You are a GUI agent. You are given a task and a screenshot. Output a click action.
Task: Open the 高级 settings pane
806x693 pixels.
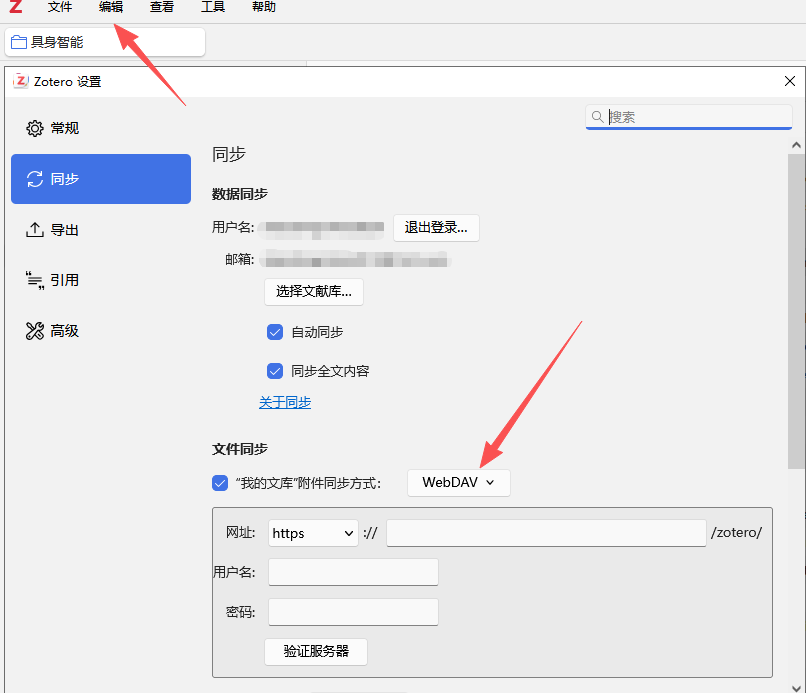(x=101, y=331)
